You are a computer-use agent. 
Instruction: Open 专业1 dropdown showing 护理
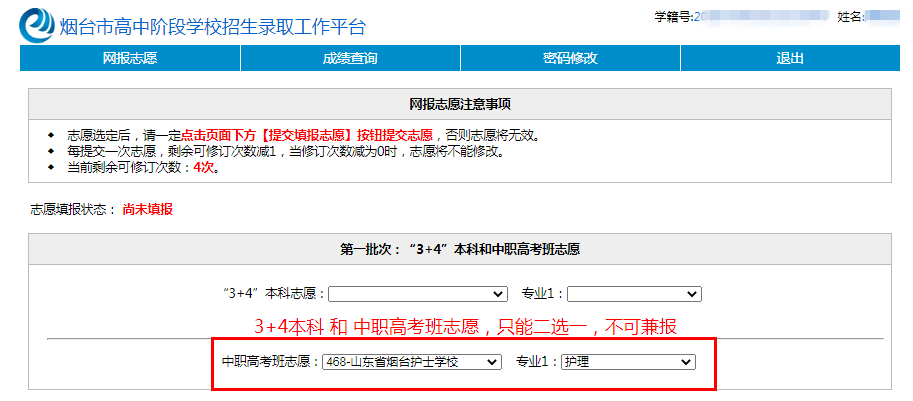coord(628,362)
